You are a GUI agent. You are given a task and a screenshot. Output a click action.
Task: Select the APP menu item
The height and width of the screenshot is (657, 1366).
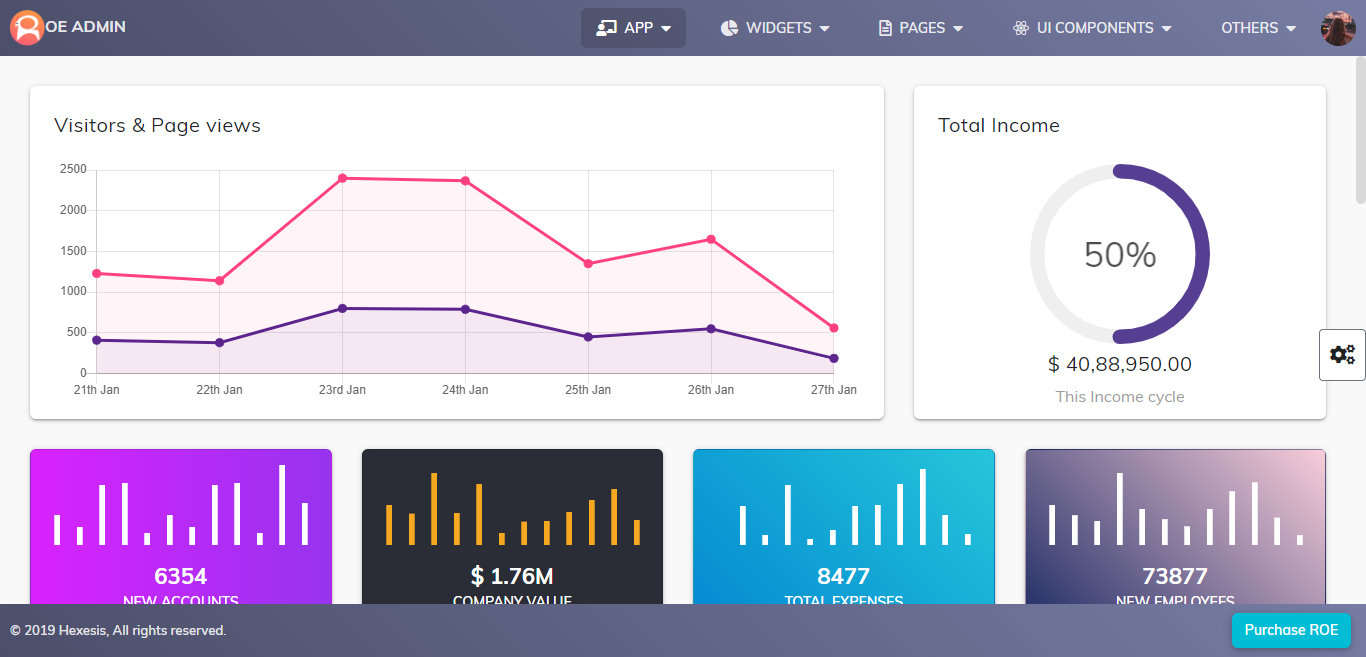pos(633,28)
